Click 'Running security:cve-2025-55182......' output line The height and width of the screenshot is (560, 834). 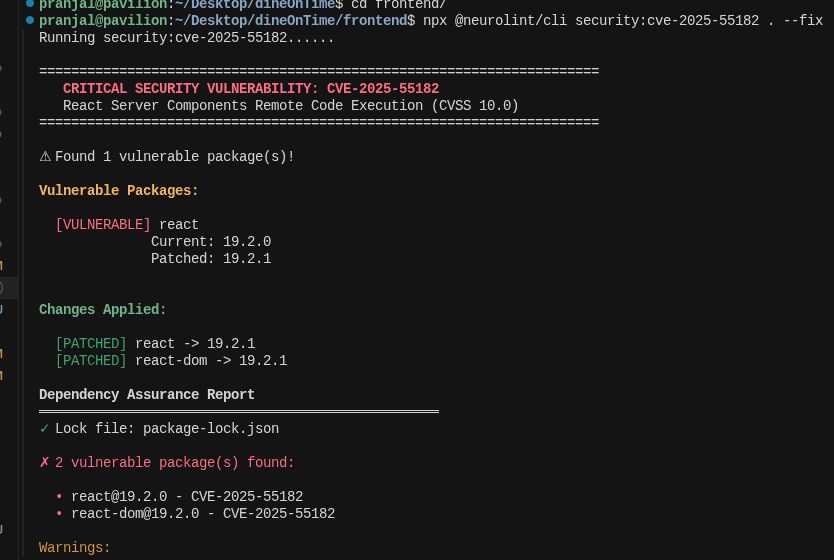pyautogui.click(x=186, y=38)
